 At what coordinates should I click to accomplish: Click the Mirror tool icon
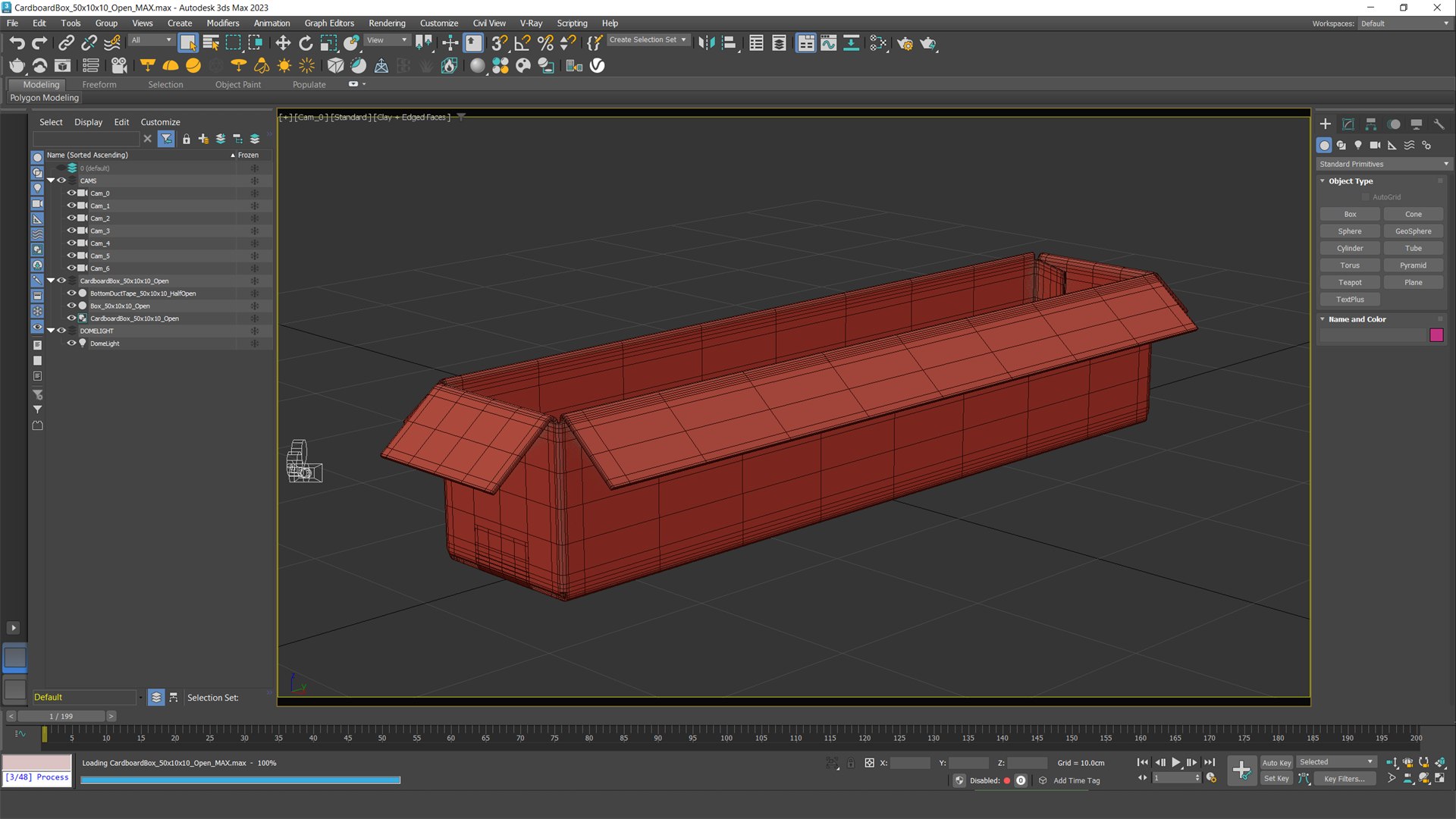pos(706,43)
